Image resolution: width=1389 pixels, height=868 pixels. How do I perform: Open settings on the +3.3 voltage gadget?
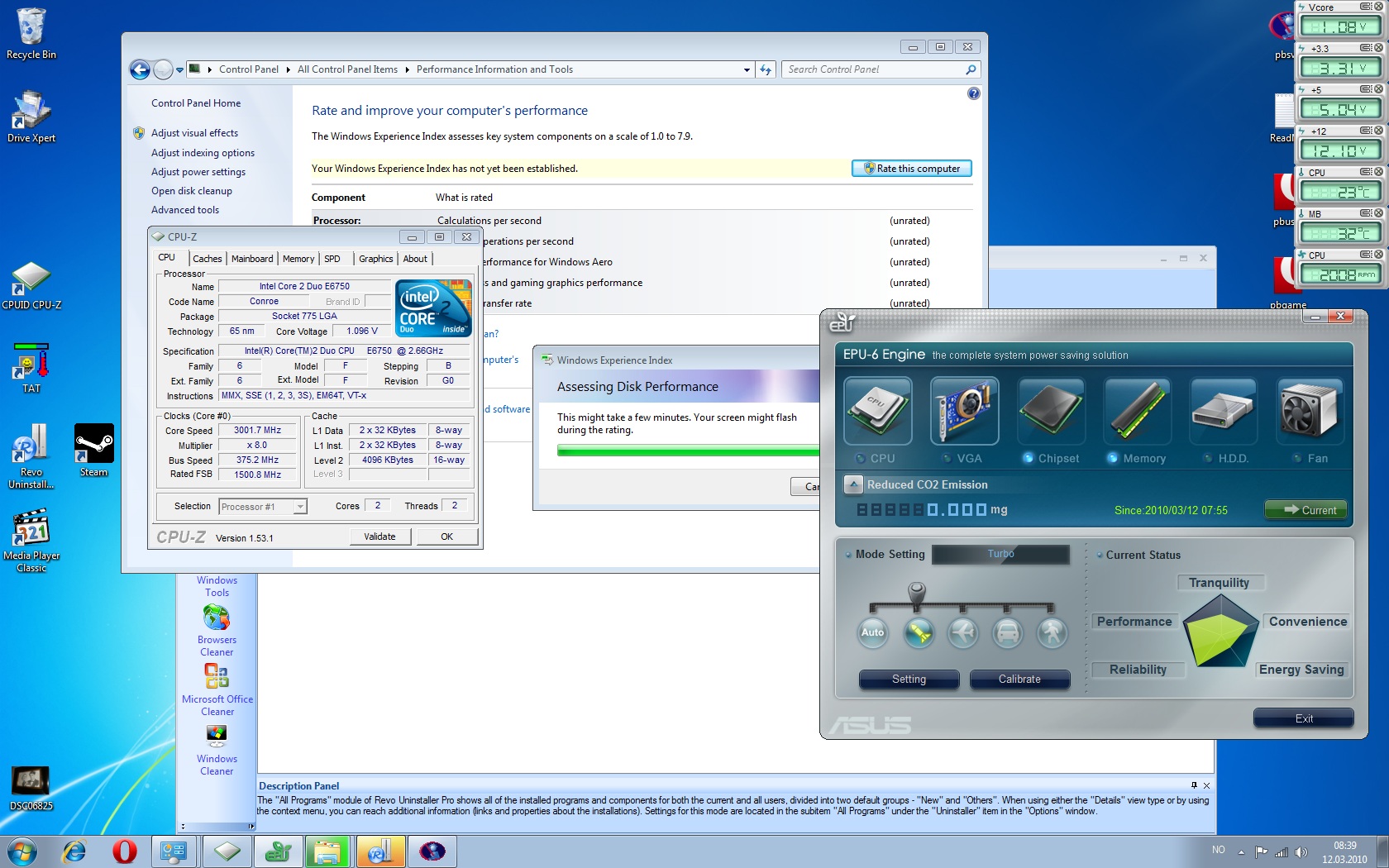point(1366,48)
